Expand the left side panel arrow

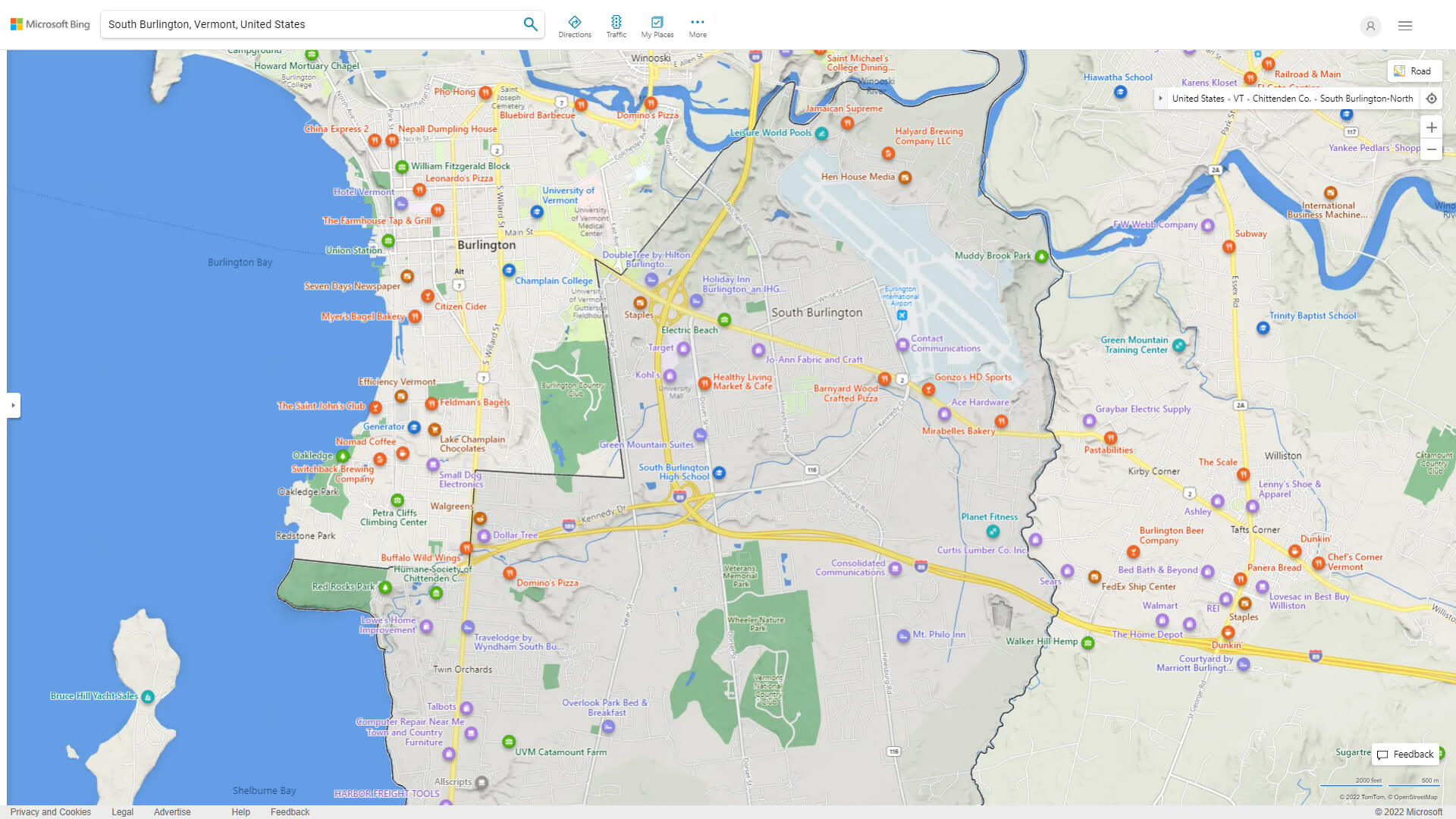coord(13,405)
